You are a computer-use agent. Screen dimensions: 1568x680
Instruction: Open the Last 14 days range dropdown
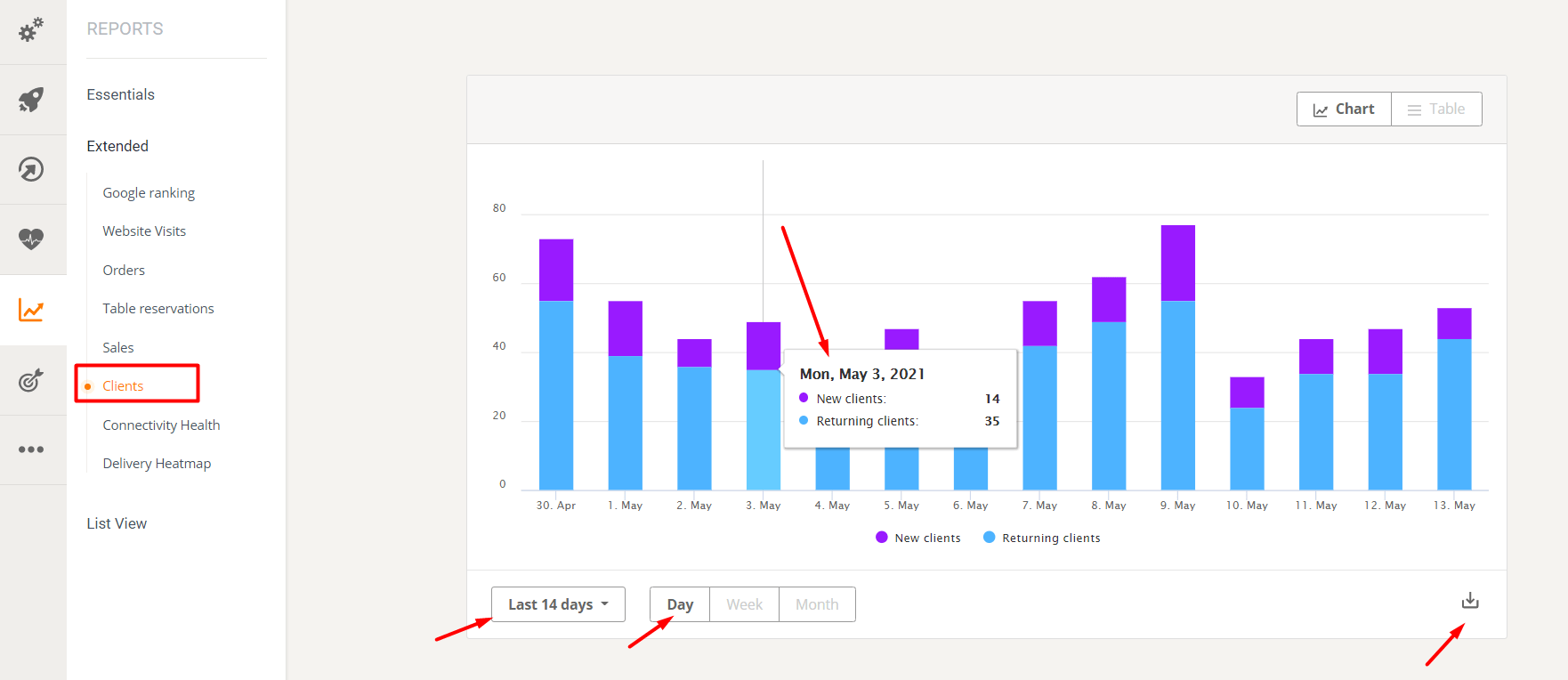(558, 604)
